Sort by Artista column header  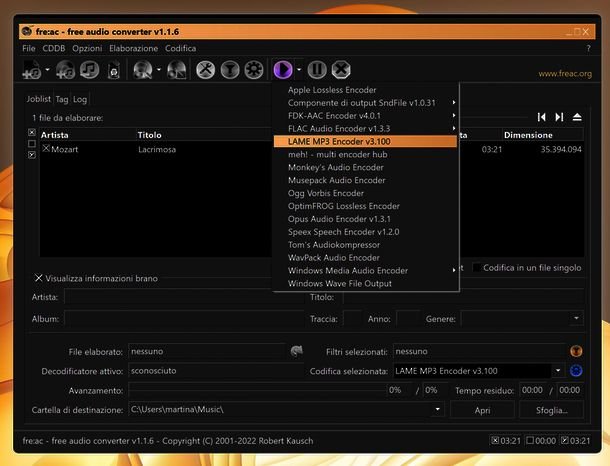click(x=87, y=135)
